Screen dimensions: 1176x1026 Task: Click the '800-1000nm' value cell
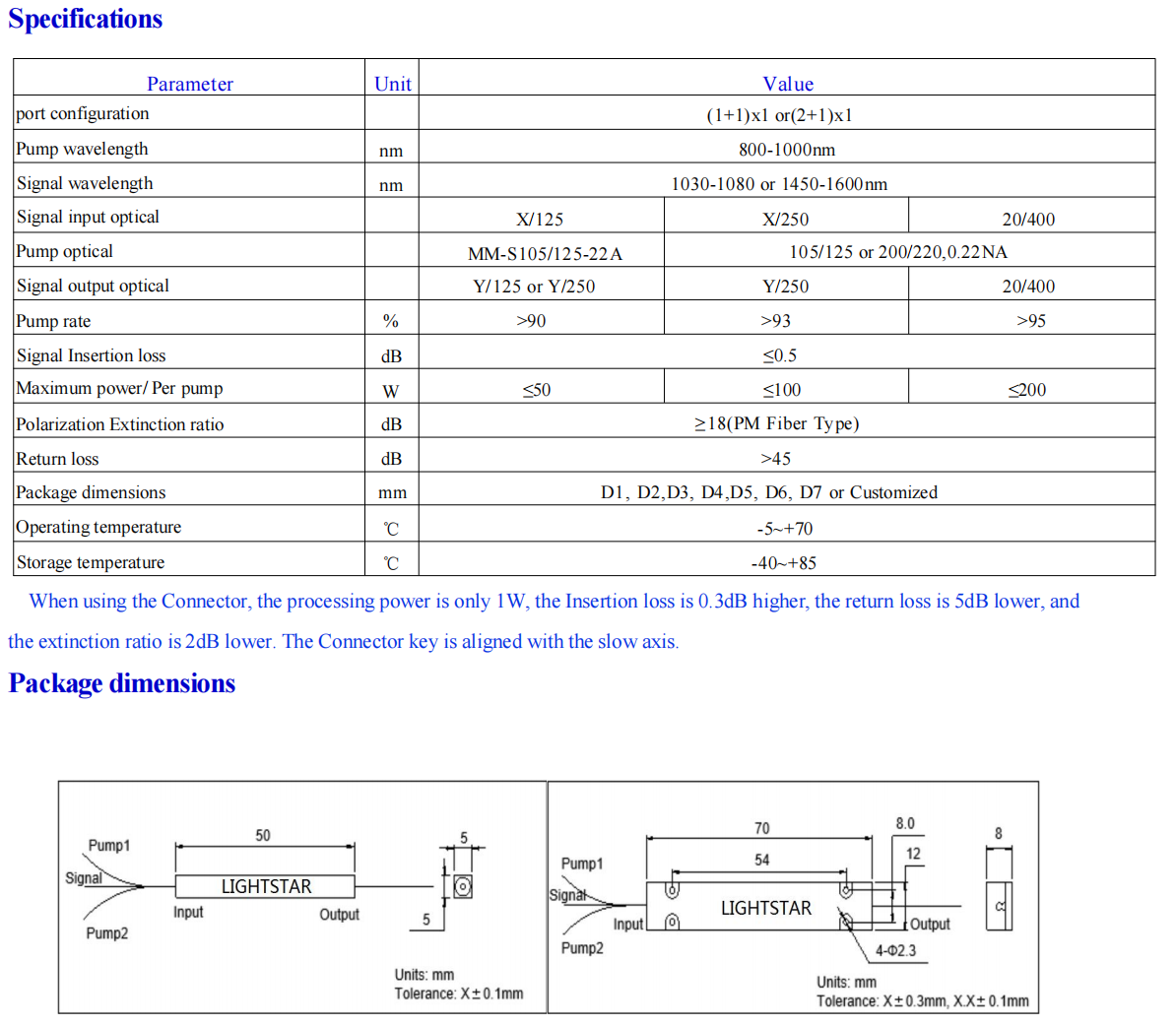point(787,150)
